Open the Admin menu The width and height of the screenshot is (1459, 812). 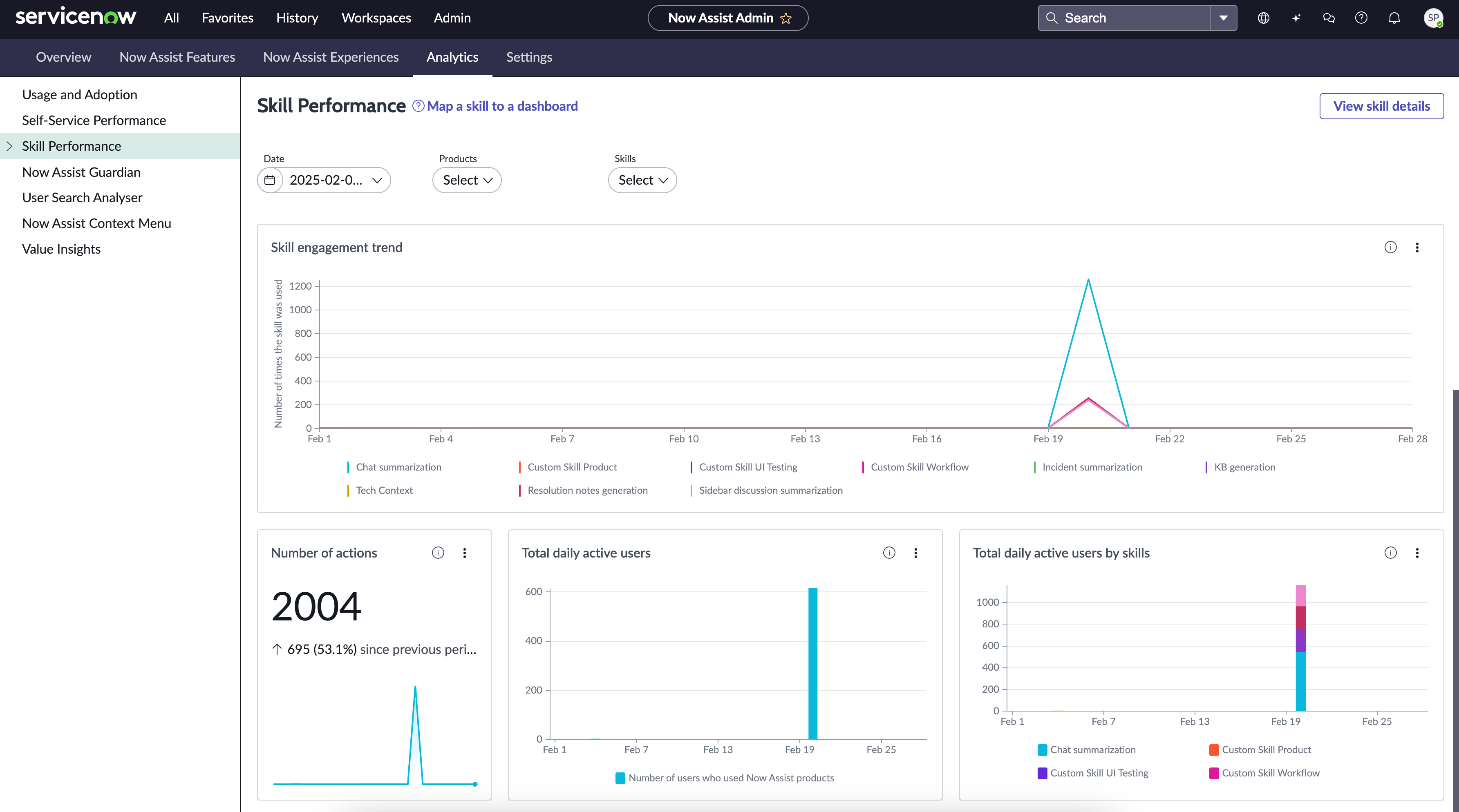[452, 18]
